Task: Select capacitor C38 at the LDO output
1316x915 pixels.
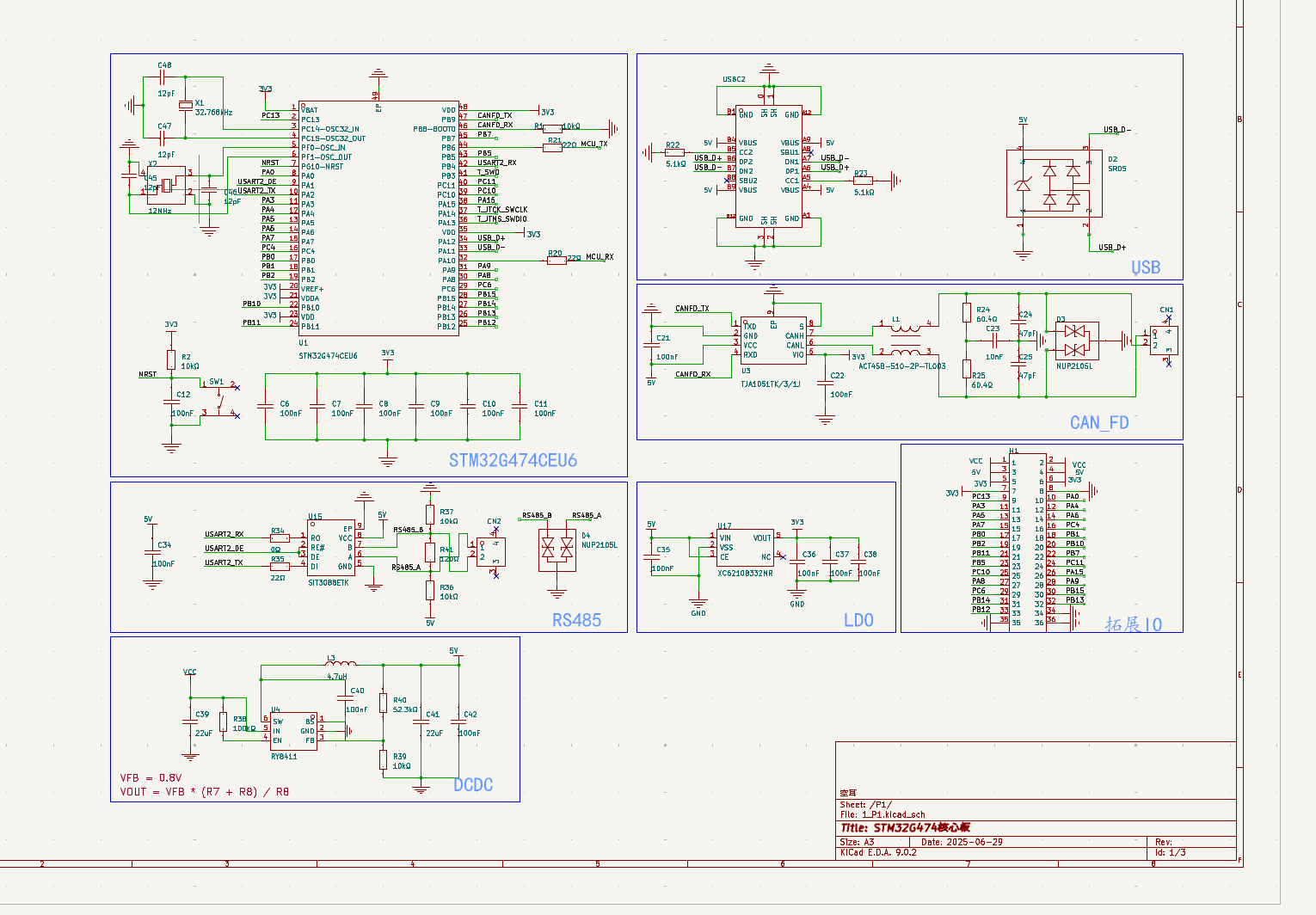Action: tap(858, 562)
